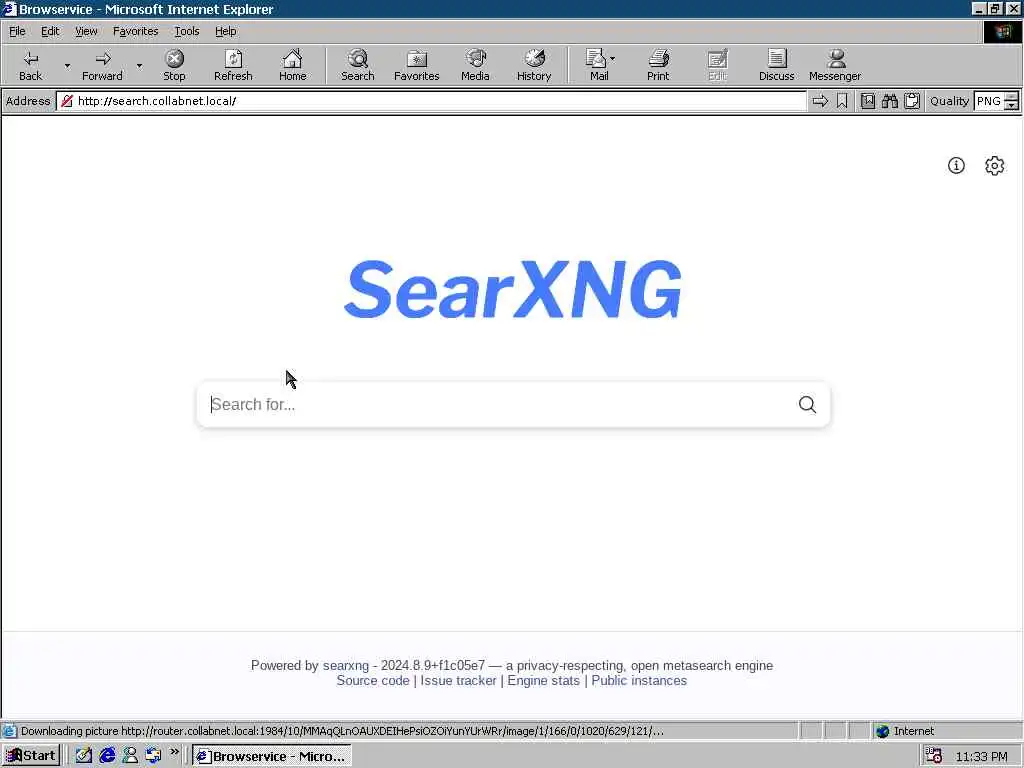Click the Discuss toolbar button
This screenshot has width=1024, height=768.
(x=776, y=65)
